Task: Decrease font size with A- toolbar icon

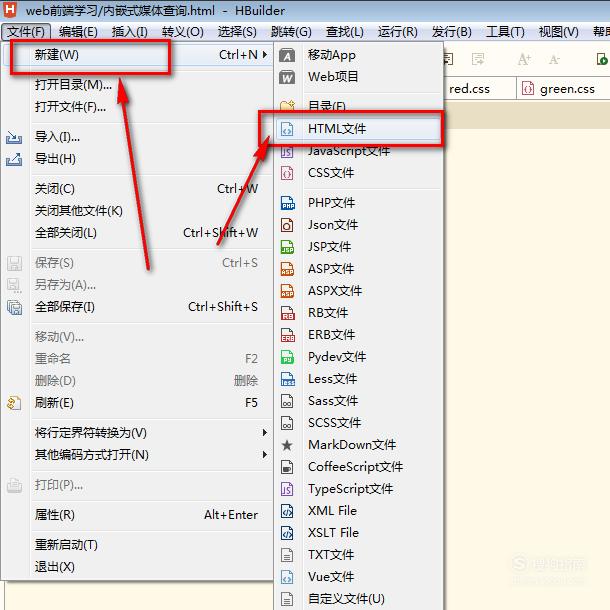Action: pos(554,60)
